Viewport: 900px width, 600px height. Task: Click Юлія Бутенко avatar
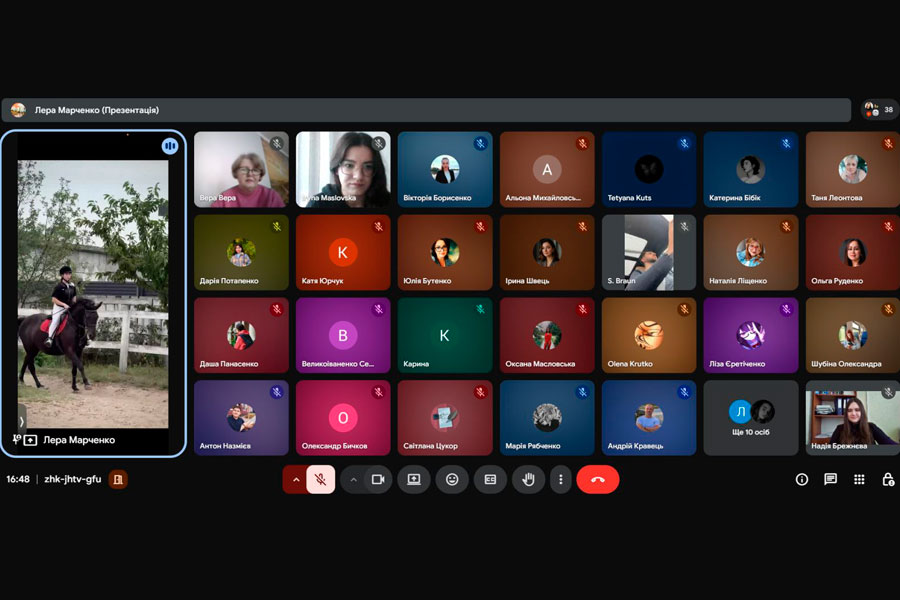coord(445,252)
